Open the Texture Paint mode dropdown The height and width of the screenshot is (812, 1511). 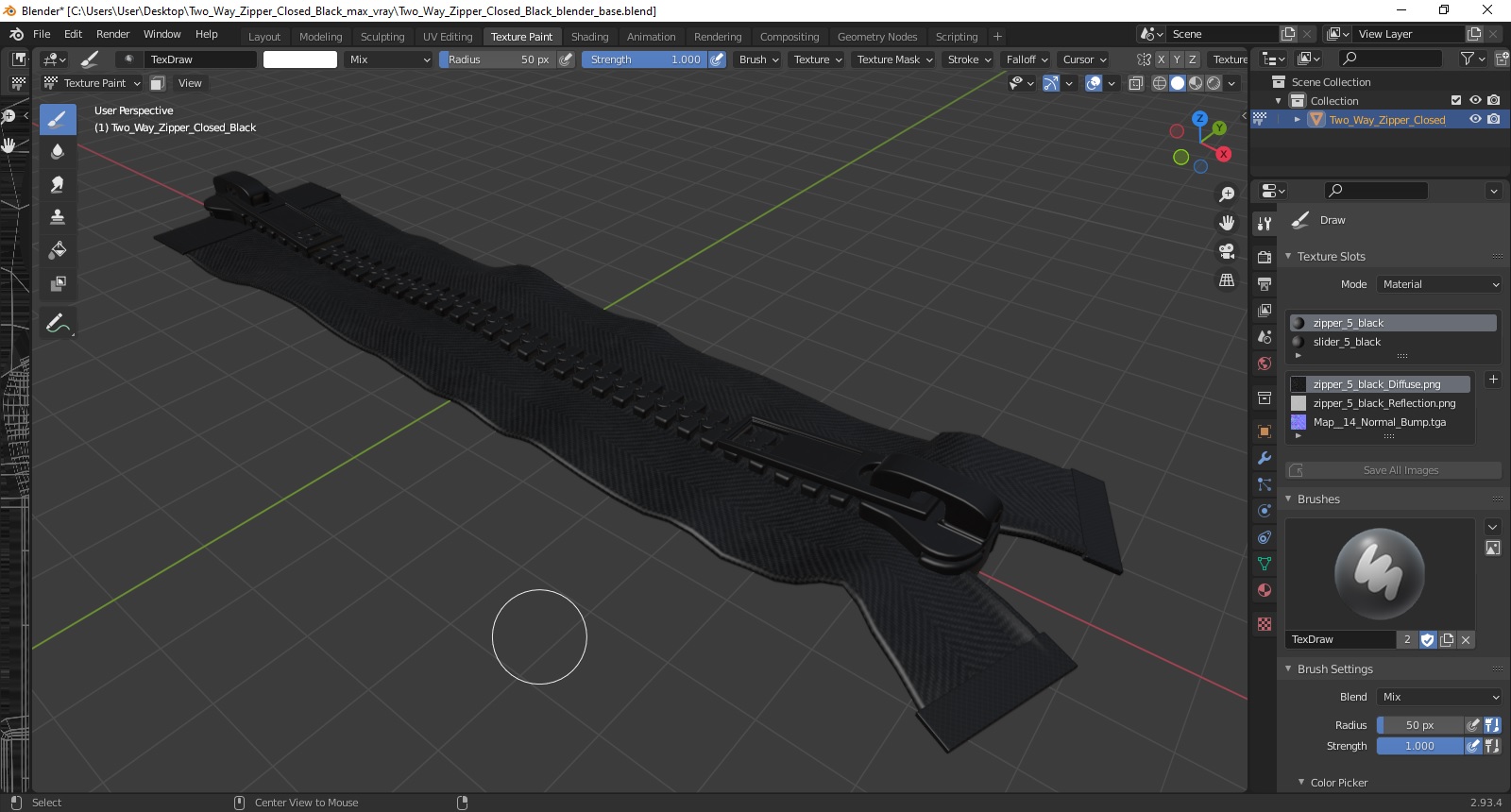[93, 83]
